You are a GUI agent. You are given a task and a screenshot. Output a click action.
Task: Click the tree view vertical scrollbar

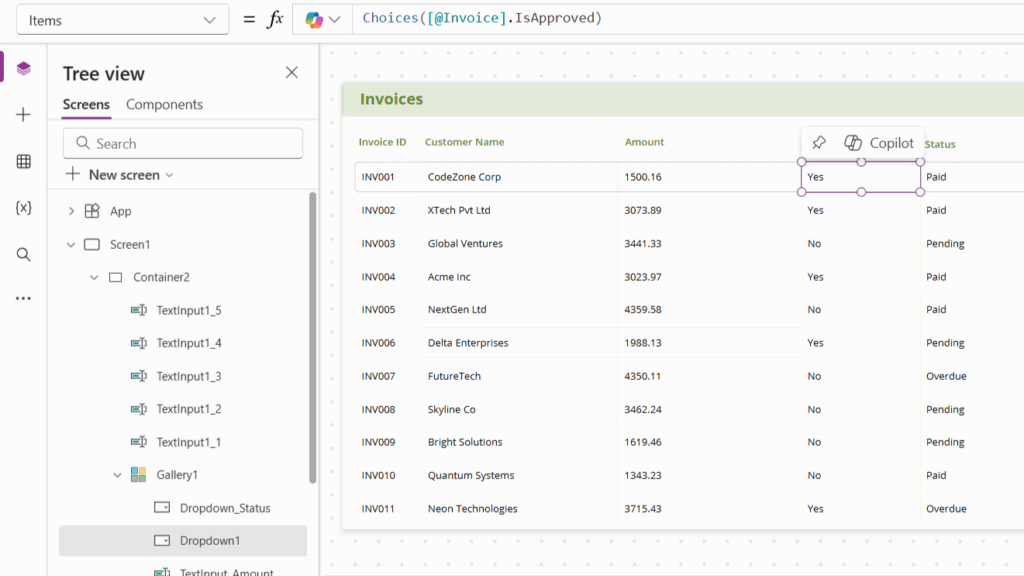click(x=313, y=338)
